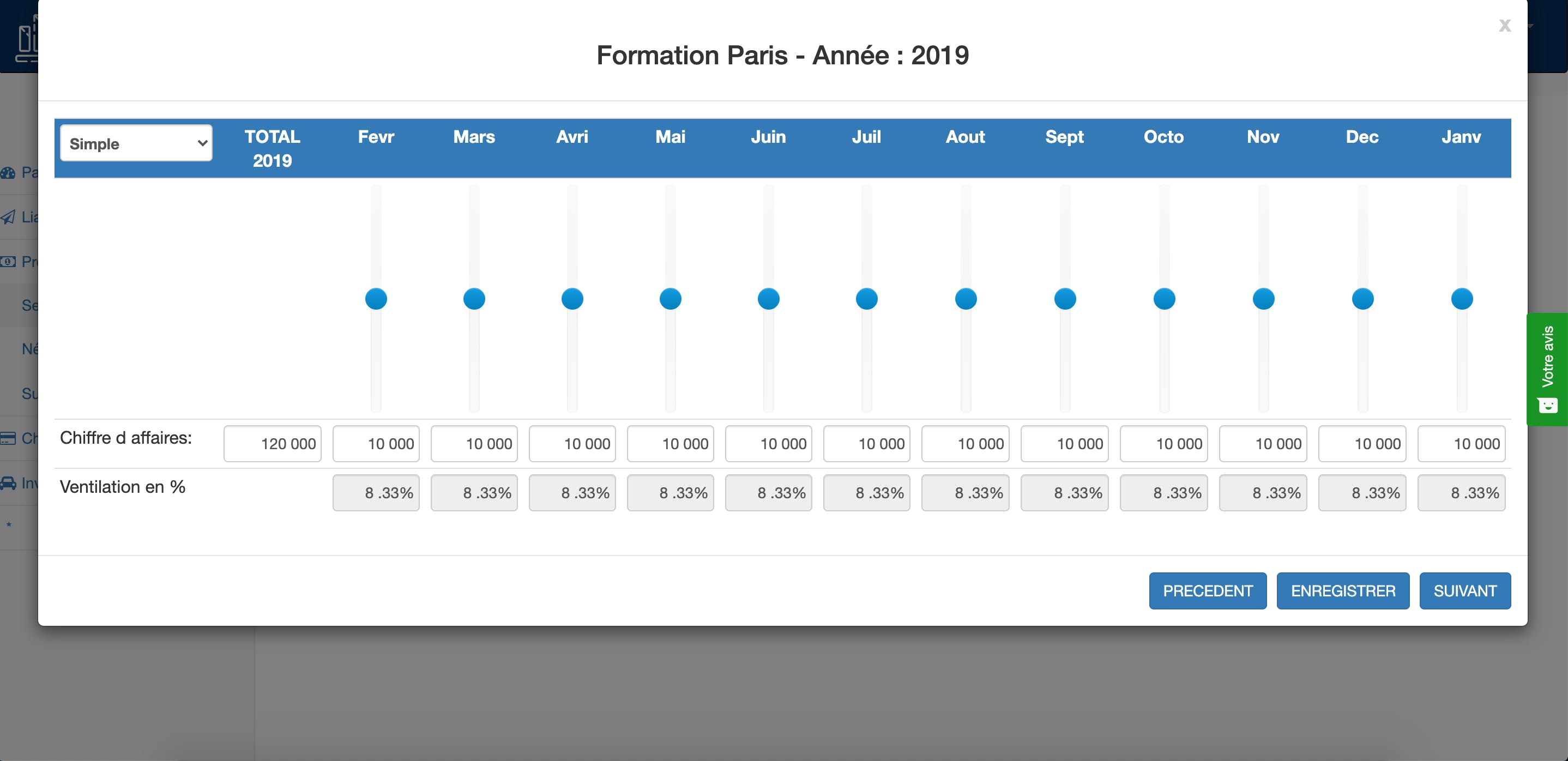Click the Dec slider handle

pos(1362,299)
